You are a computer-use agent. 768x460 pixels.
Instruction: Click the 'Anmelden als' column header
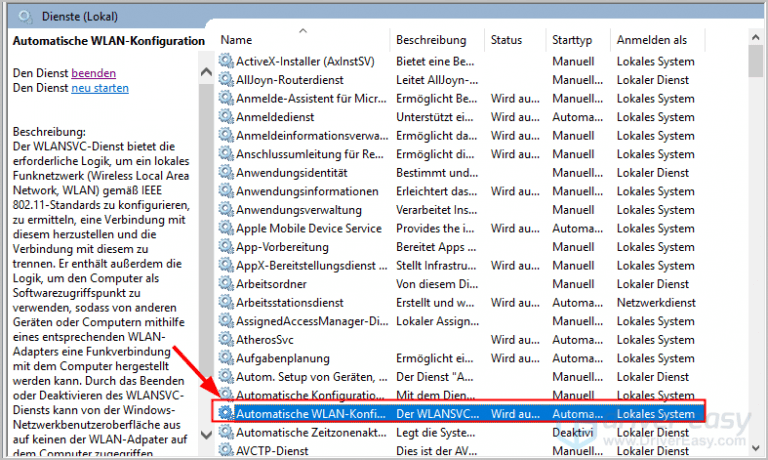[651, 40]
